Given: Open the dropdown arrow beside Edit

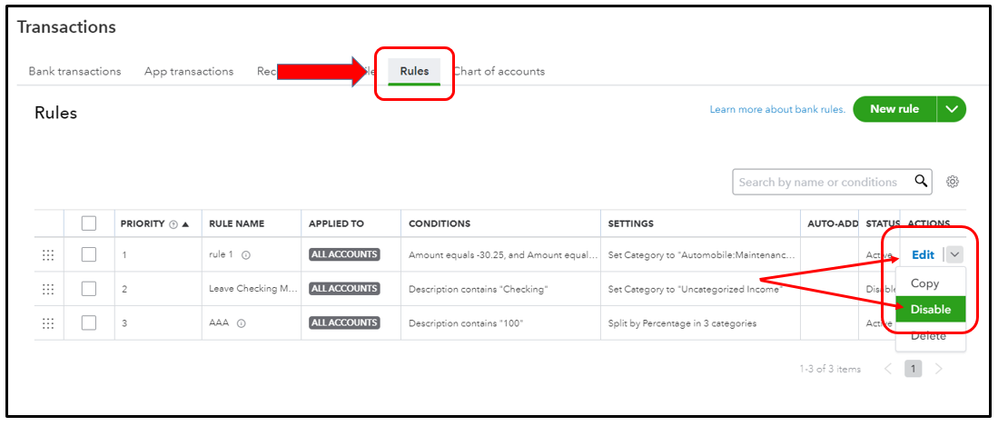Looking at the screenshot, I should [955, 255].
